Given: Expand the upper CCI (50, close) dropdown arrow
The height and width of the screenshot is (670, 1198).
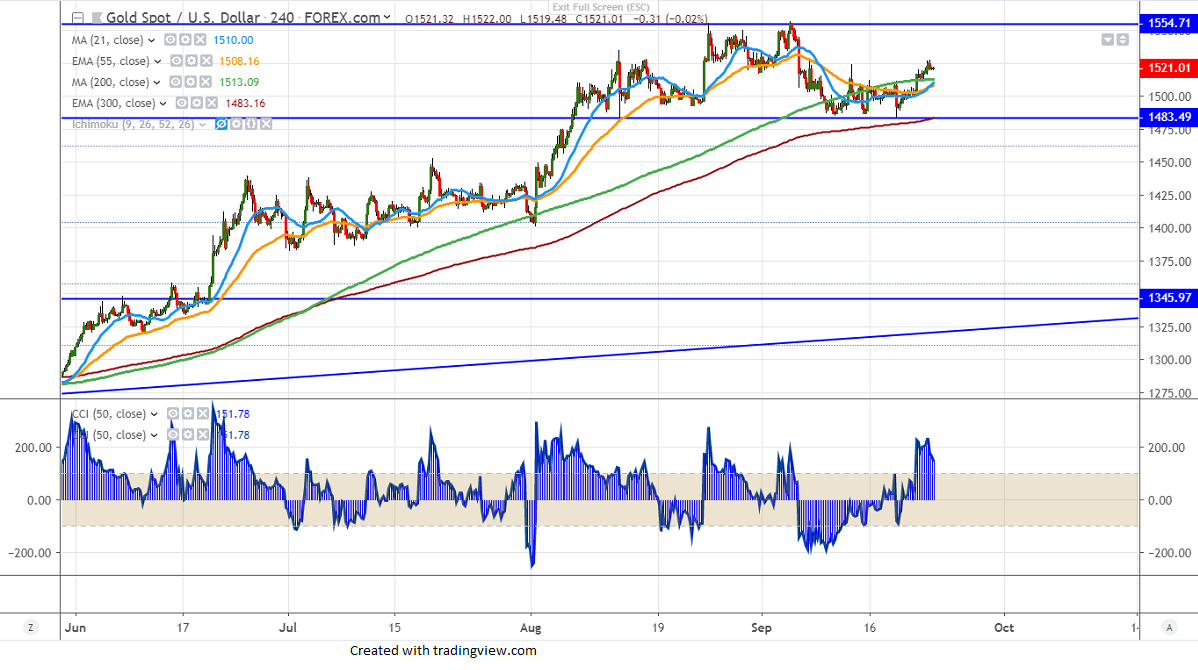Looking at the screenshot, I should point(154,414).
